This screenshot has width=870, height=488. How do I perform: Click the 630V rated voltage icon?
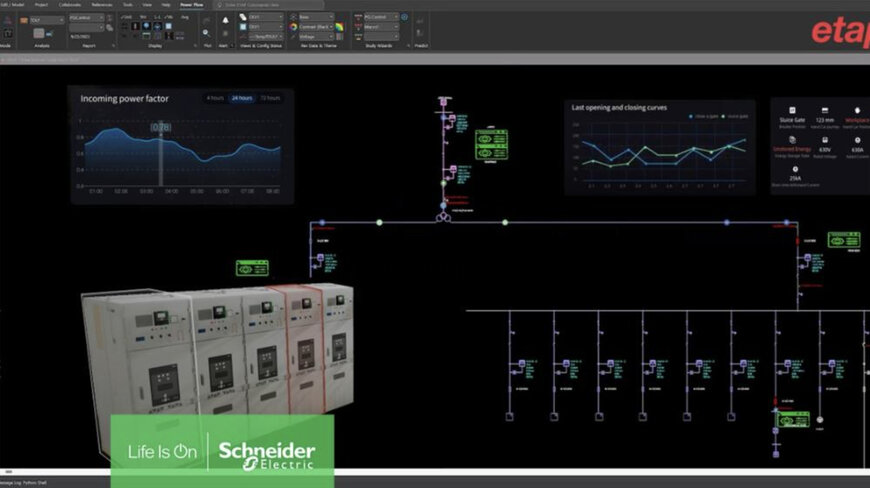[825, 140]
